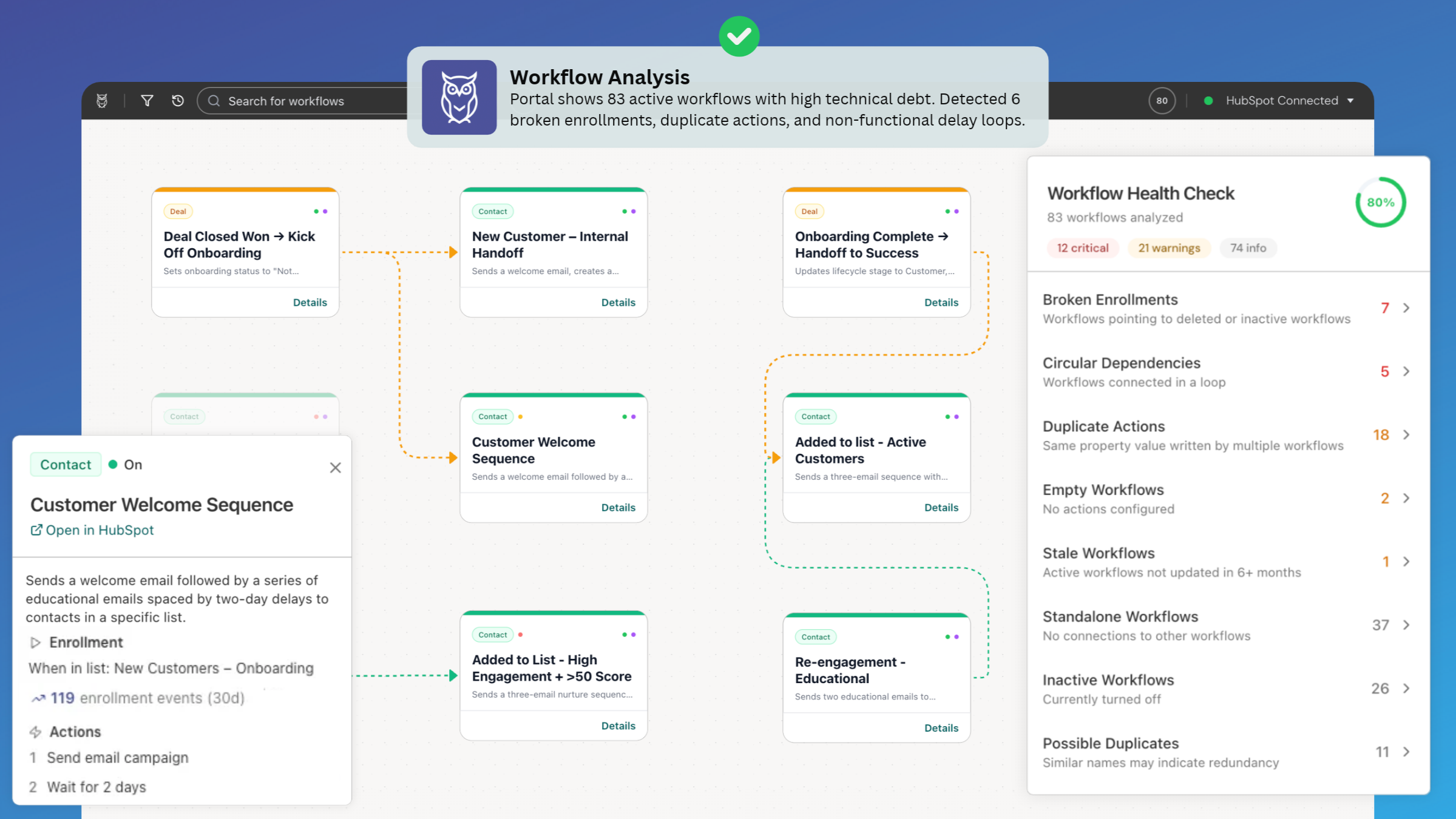Click the large owl Workflow Analysis icon
Screen dimensions: 1456x819
click(x=459, y=97)
